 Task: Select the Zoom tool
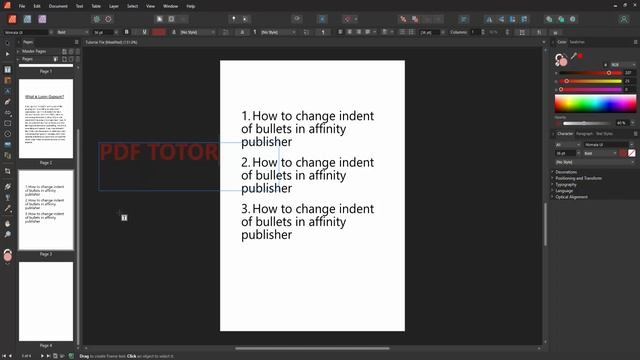coord(7,234)
